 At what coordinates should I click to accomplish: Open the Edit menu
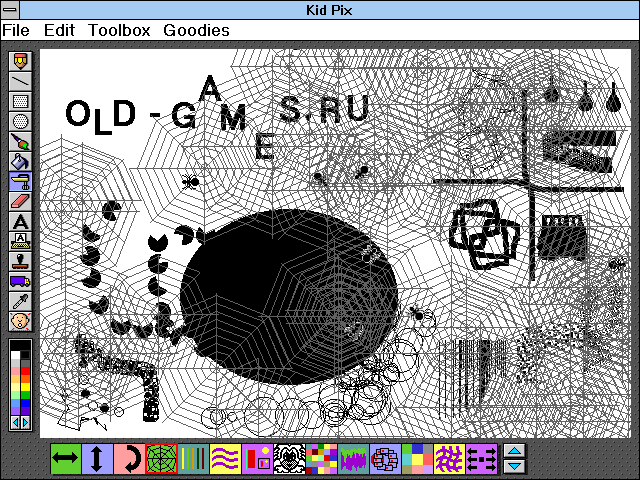pos(60,31)
